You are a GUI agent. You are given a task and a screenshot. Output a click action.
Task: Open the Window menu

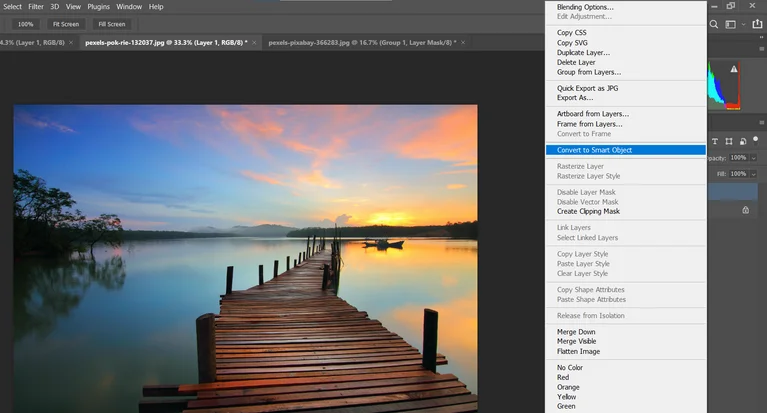point(129,6)
